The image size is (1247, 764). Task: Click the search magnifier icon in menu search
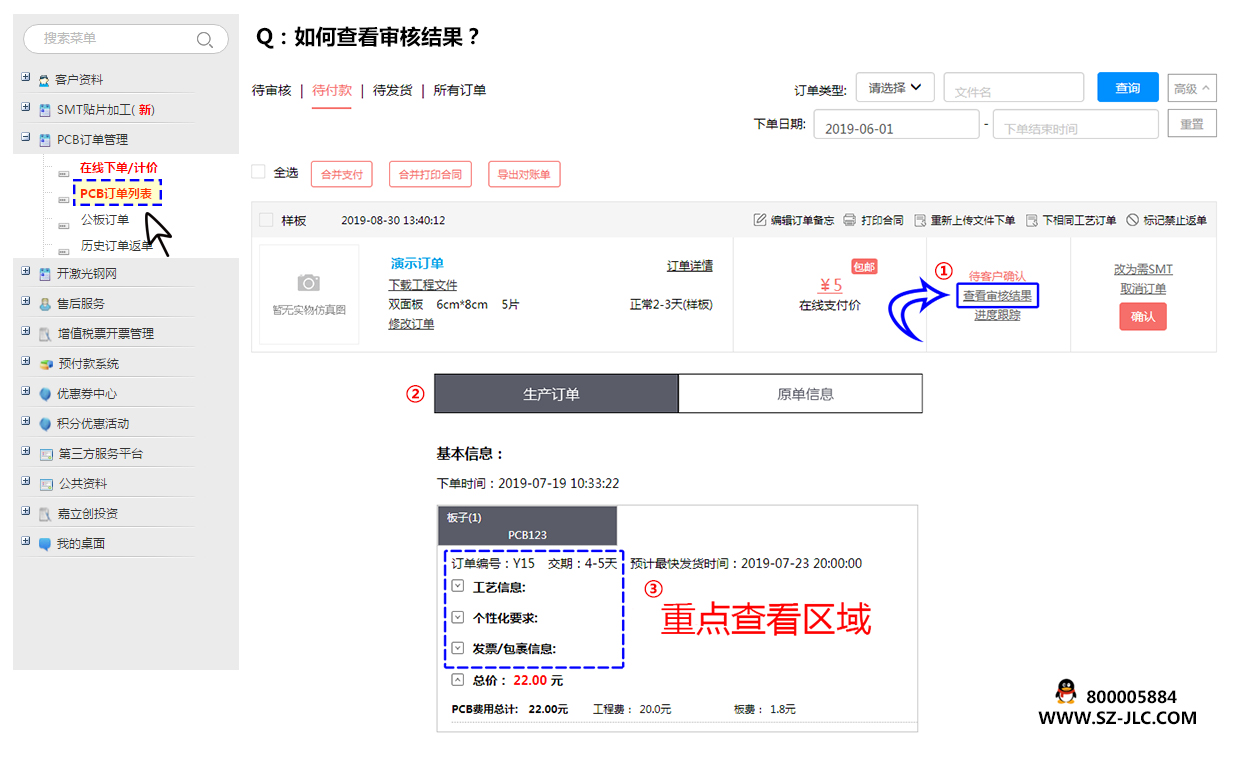(x=204, y=40)
